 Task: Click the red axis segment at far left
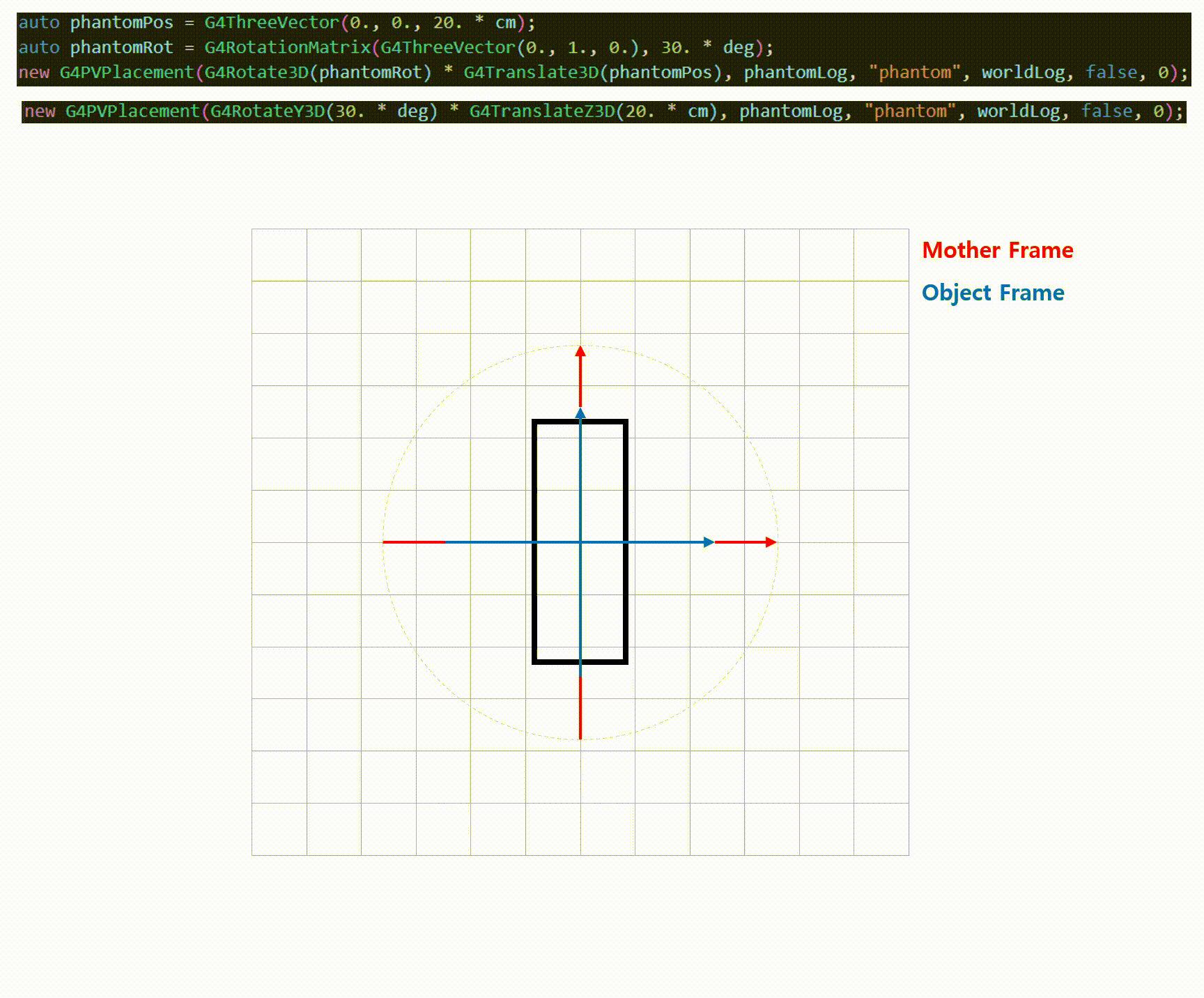(414, 542)
